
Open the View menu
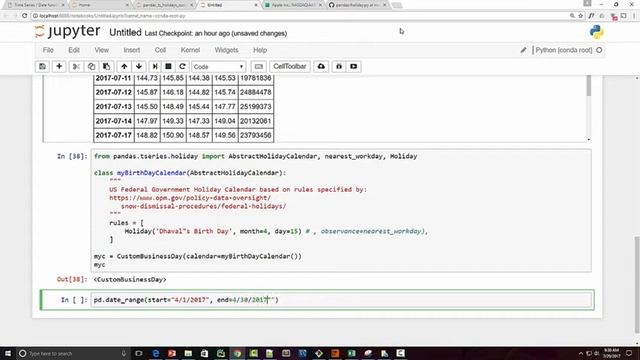pyautogui.click(x=102, y=50)
